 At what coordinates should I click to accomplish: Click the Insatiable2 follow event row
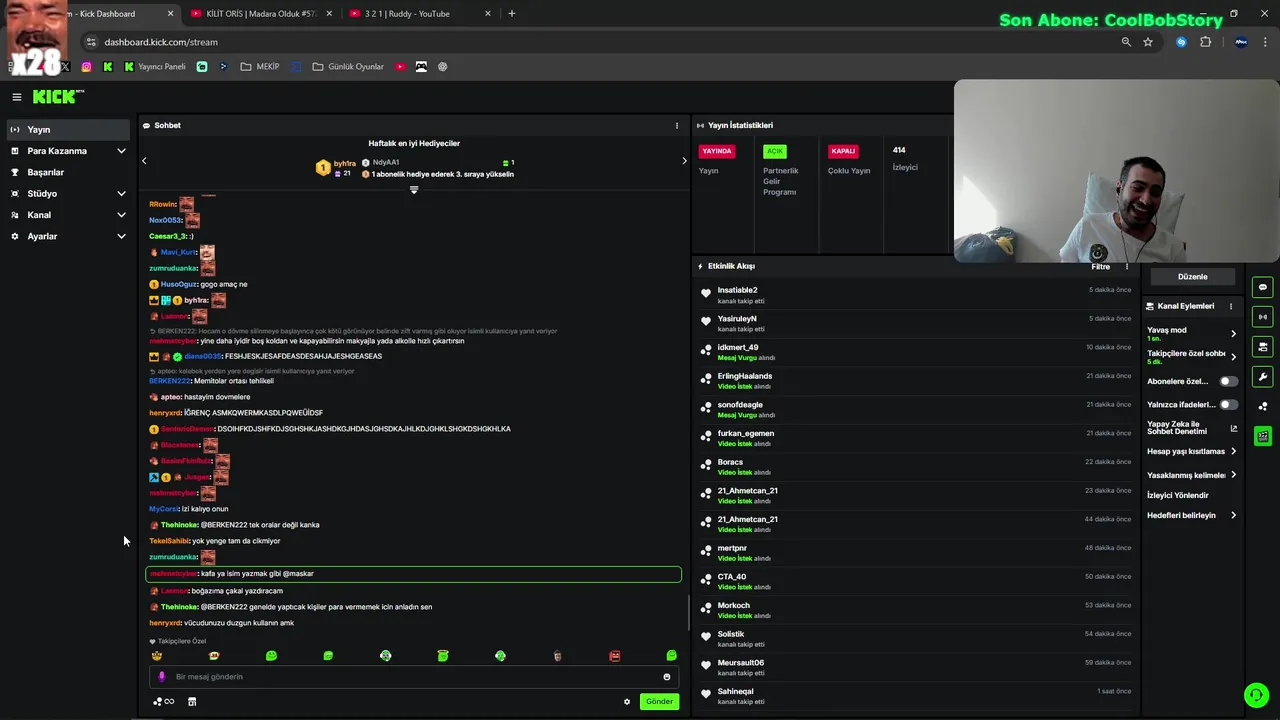coord(916,295)
